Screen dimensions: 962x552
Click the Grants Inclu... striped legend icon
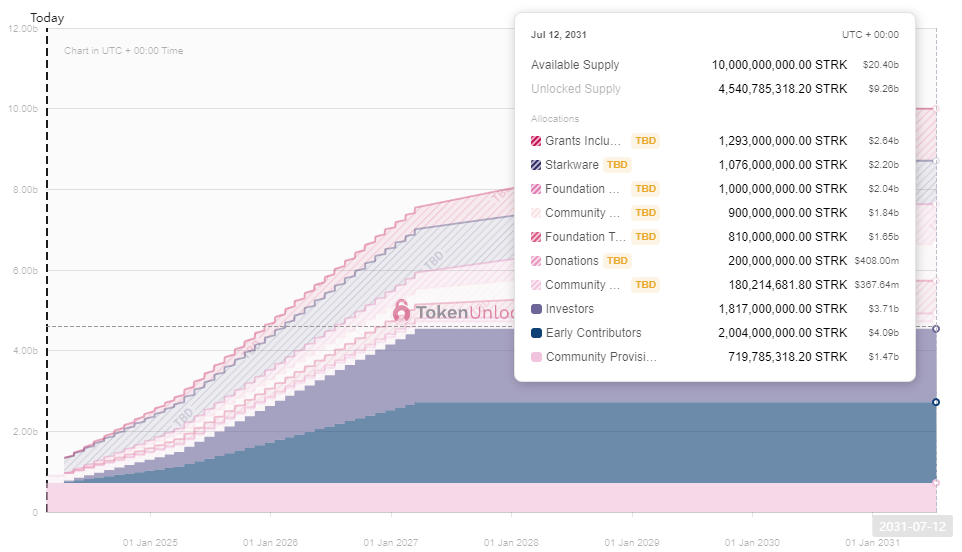[537, 141]
